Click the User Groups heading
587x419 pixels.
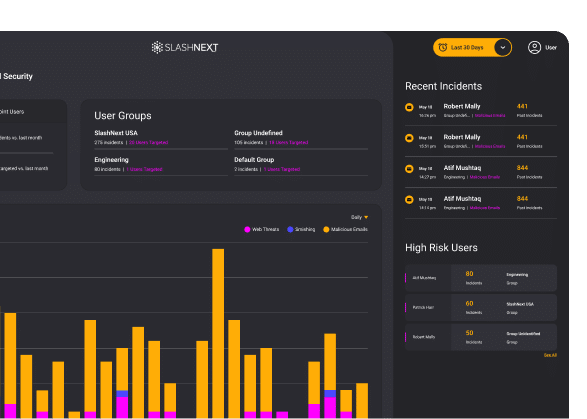123,116
